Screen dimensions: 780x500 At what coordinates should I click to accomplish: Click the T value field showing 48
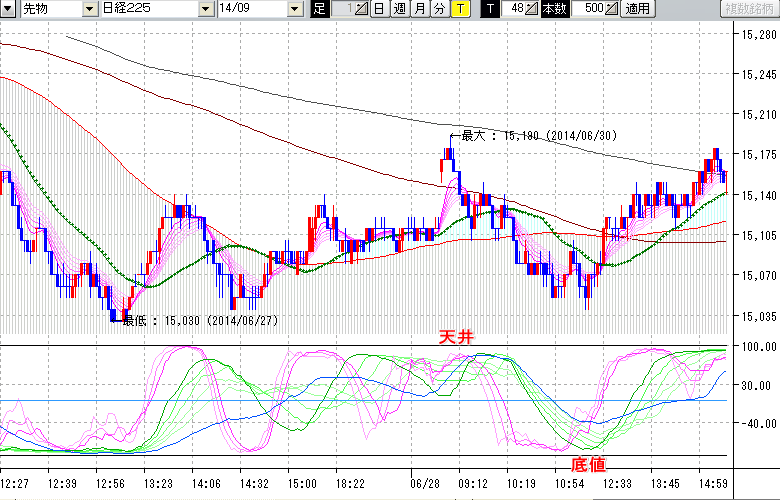[515, 9]
